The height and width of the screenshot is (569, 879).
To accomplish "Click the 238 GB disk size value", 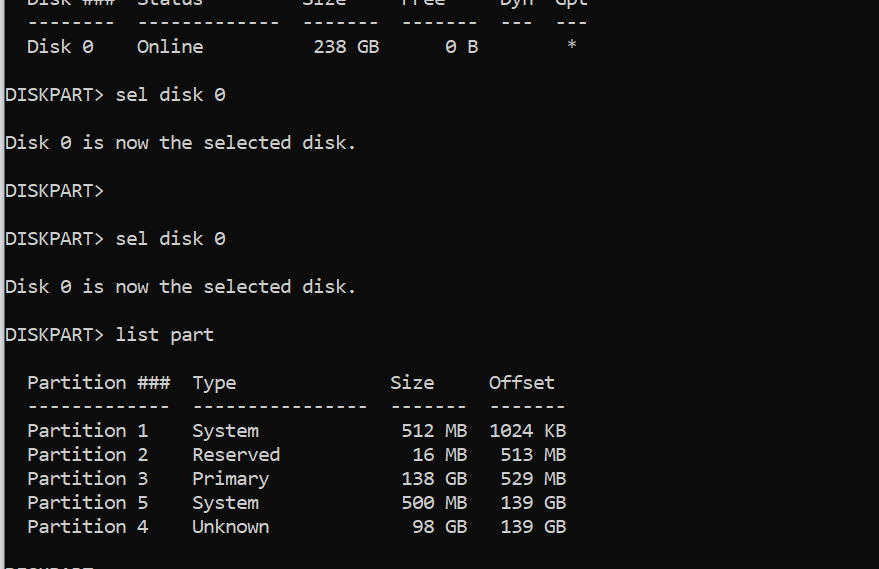I will [346, 47].
